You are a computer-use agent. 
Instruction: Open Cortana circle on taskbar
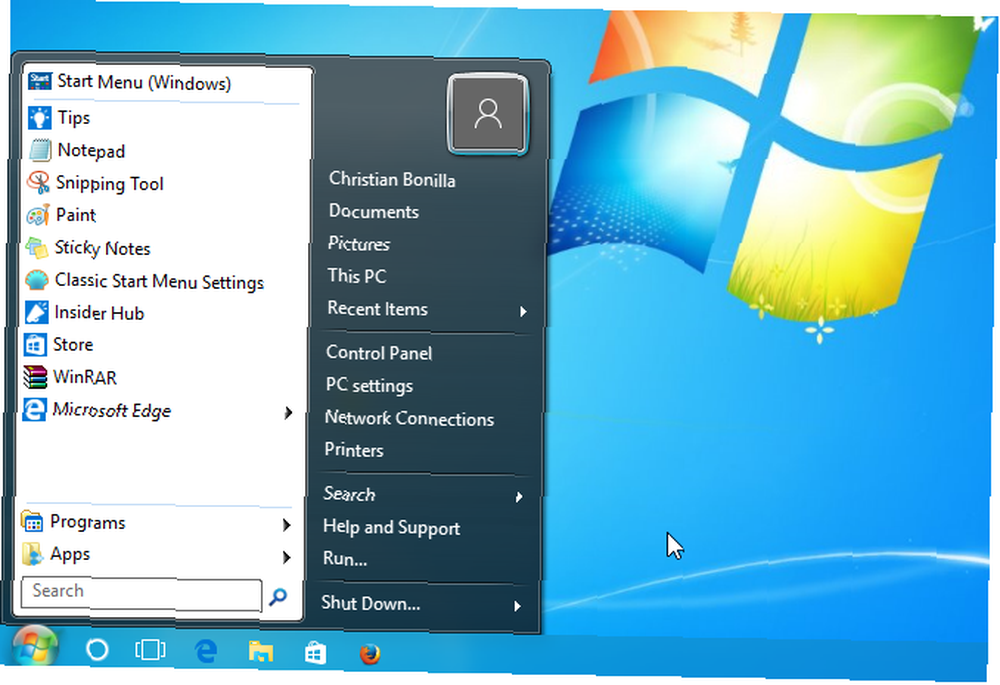click(97, 650)
